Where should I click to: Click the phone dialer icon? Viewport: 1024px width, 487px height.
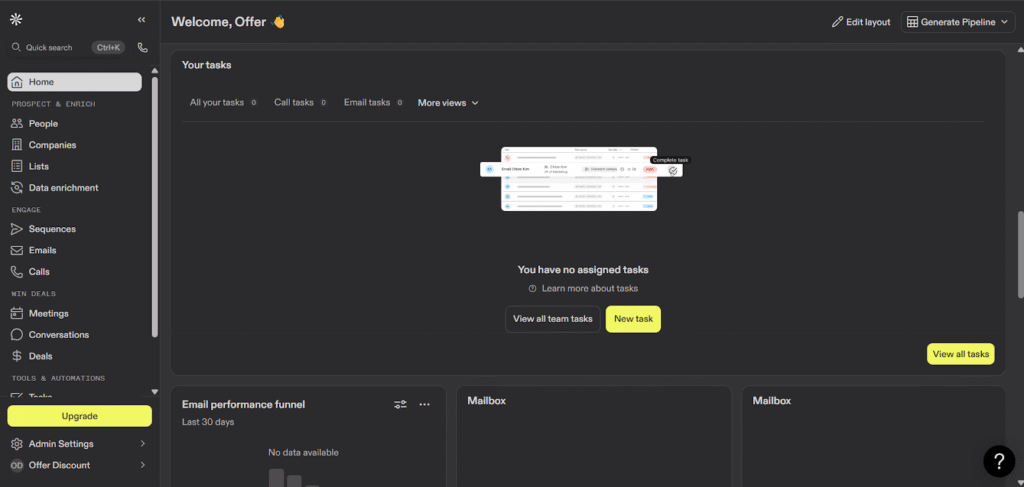click(x=142, y=47)
